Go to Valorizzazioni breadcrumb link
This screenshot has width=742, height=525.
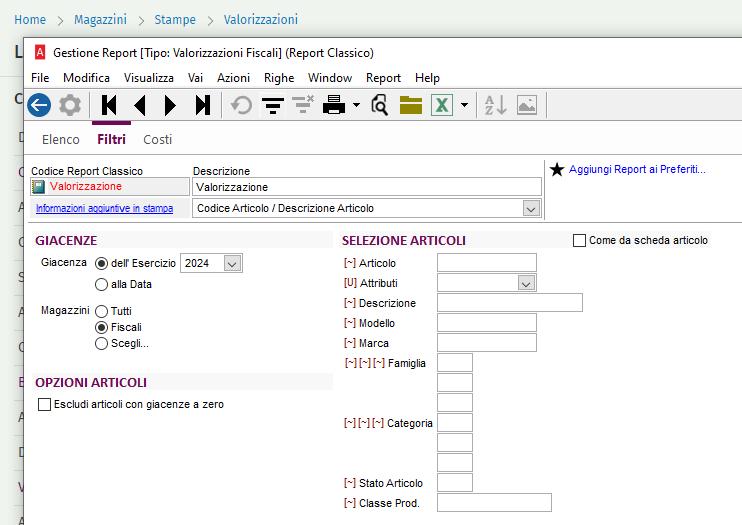click(x=261, y=20)
